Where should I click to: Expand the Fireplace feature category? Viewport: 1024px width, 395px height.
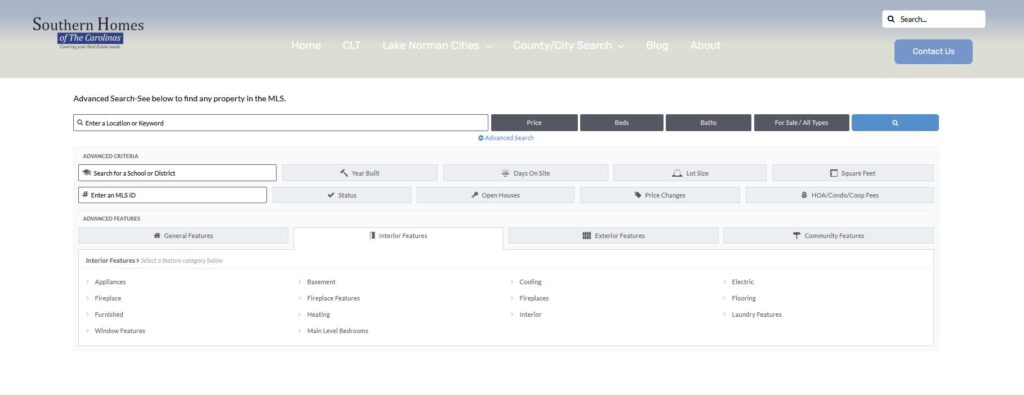coord(108,298)
